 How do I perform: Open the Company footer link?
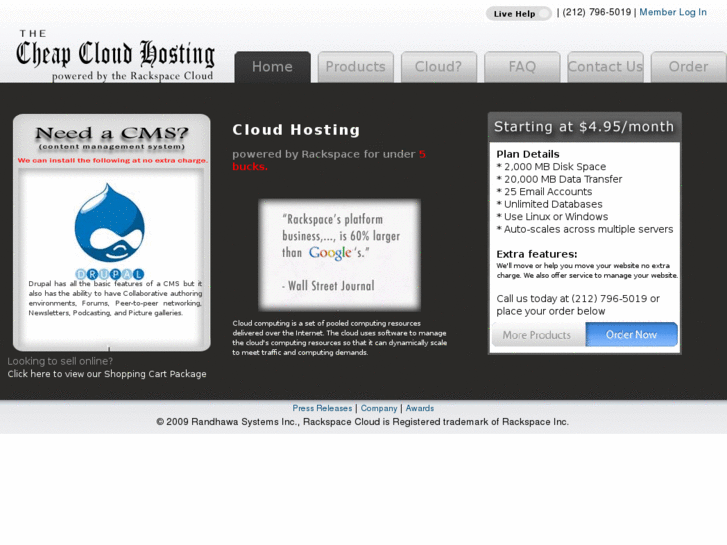click(x=379, y=408)
